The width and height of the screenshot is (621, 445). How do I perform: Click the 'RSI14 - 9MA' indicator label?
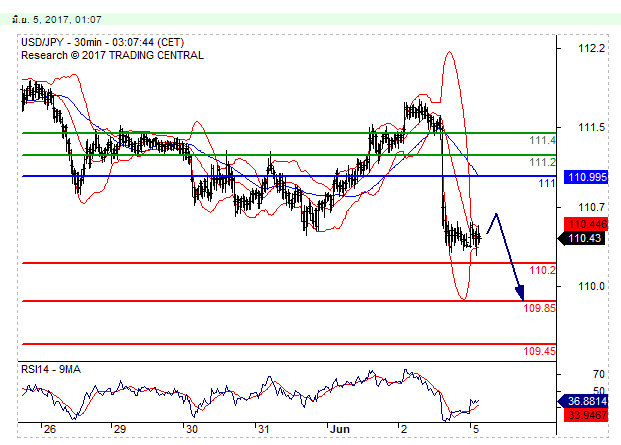51,369
